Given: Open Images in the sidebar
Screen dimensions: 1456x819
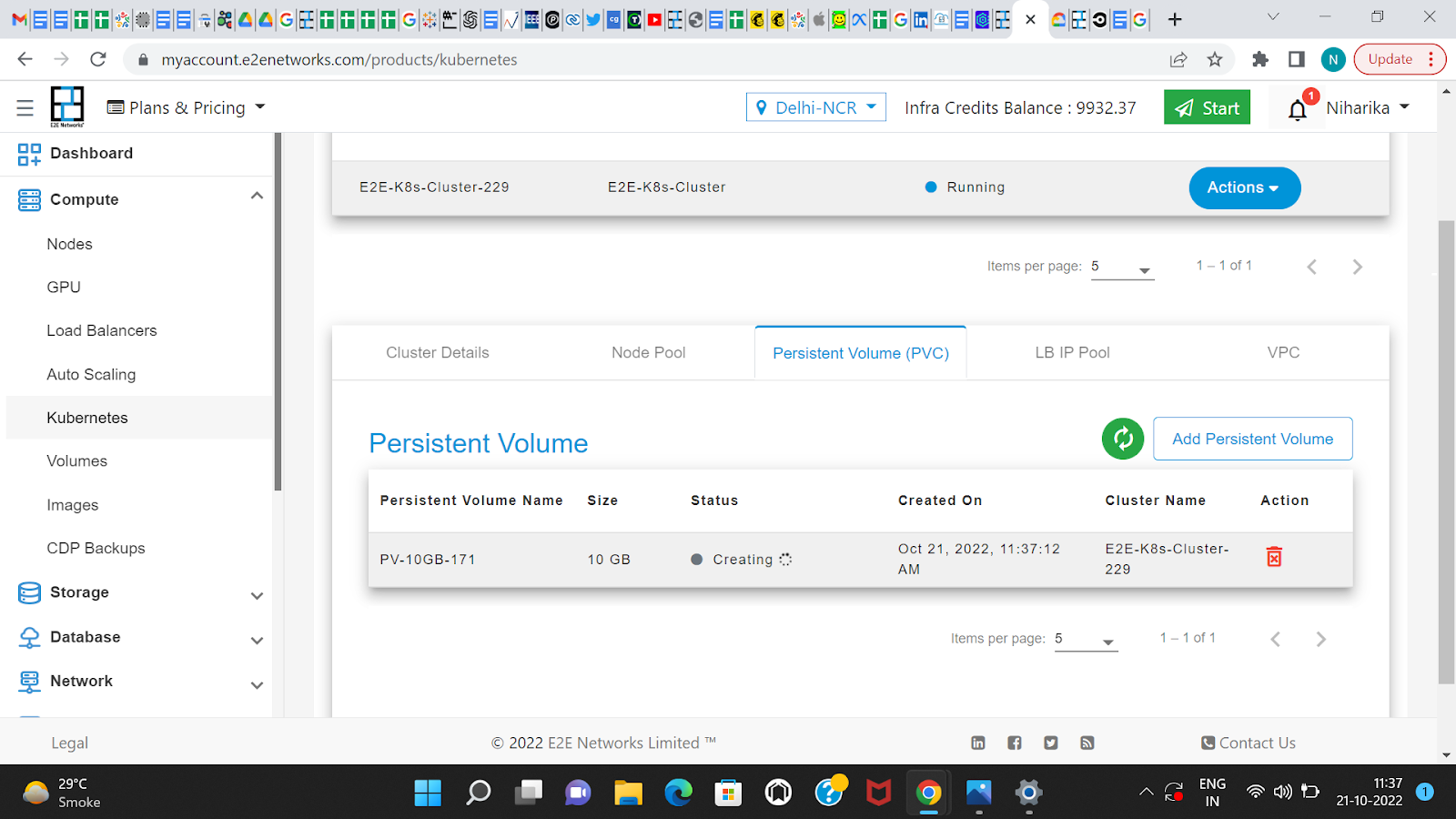Looking at the screenshot, I should click(x=73, y=505).
